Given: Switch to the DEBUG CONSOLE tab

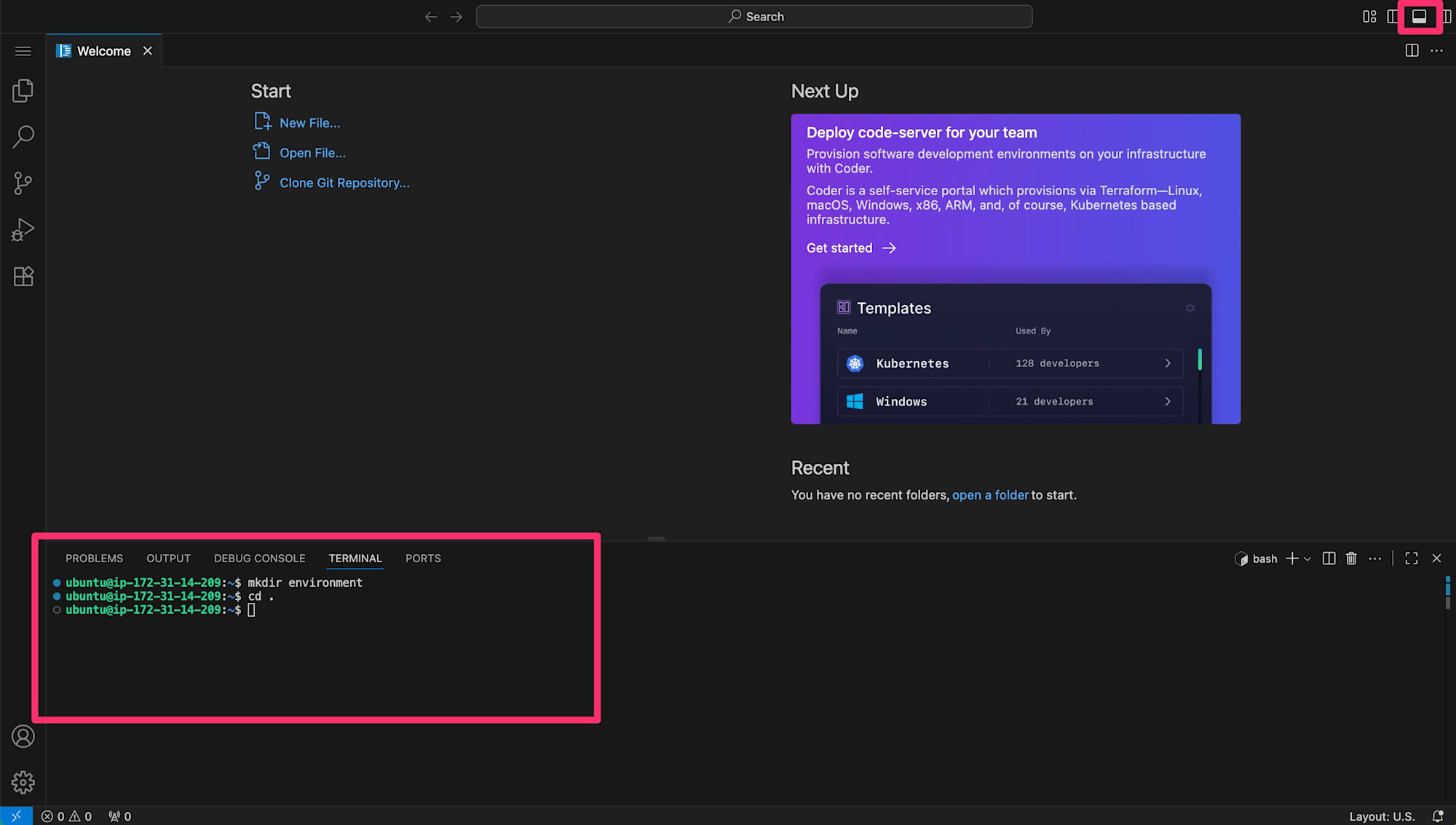Looking at the screenshot, I should (x=259, y=558).
